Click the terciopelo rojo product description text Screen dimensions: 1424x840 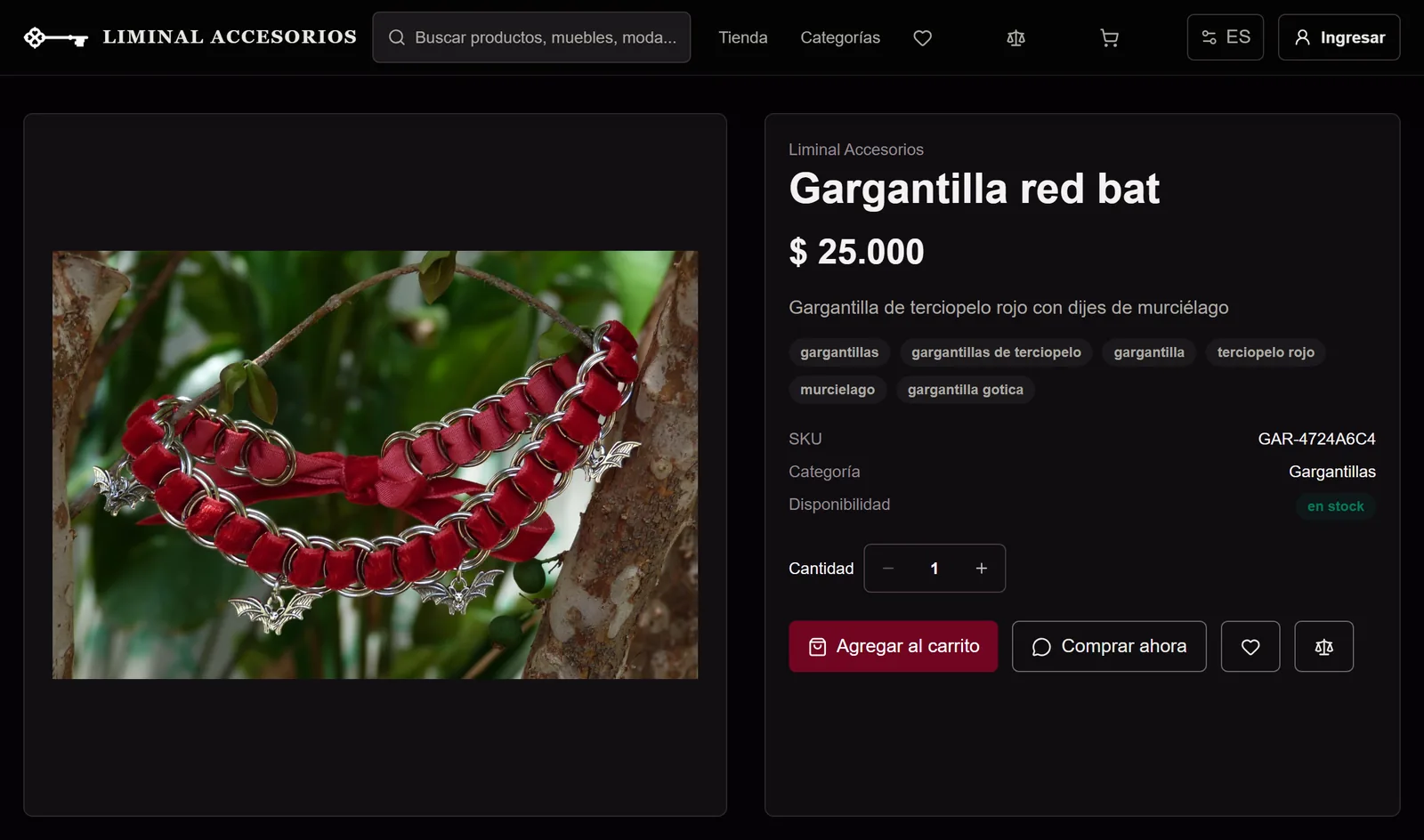pos(1008,308)
